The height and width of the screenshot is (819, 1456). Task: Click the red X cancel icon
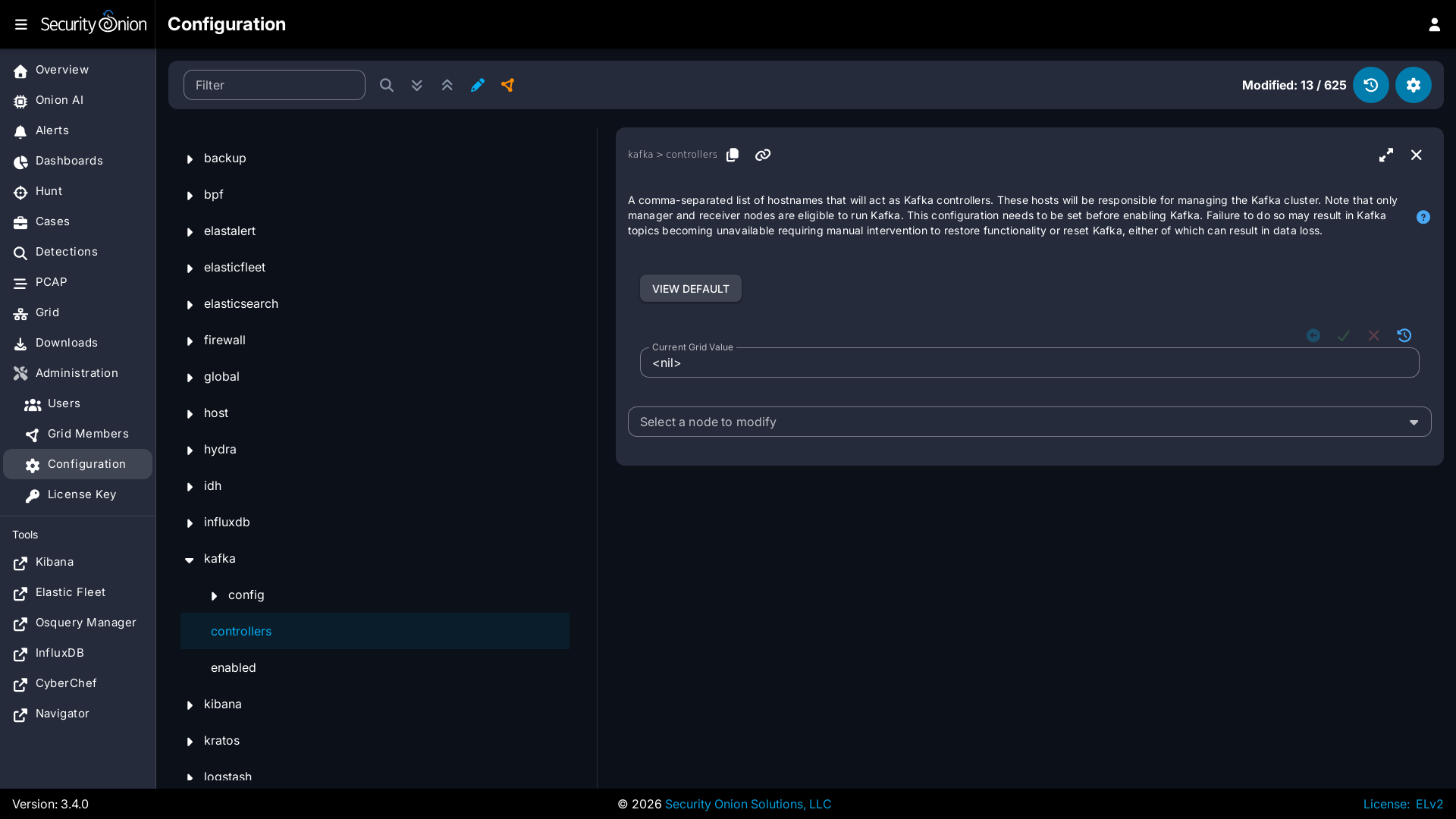pos(1374,335)
